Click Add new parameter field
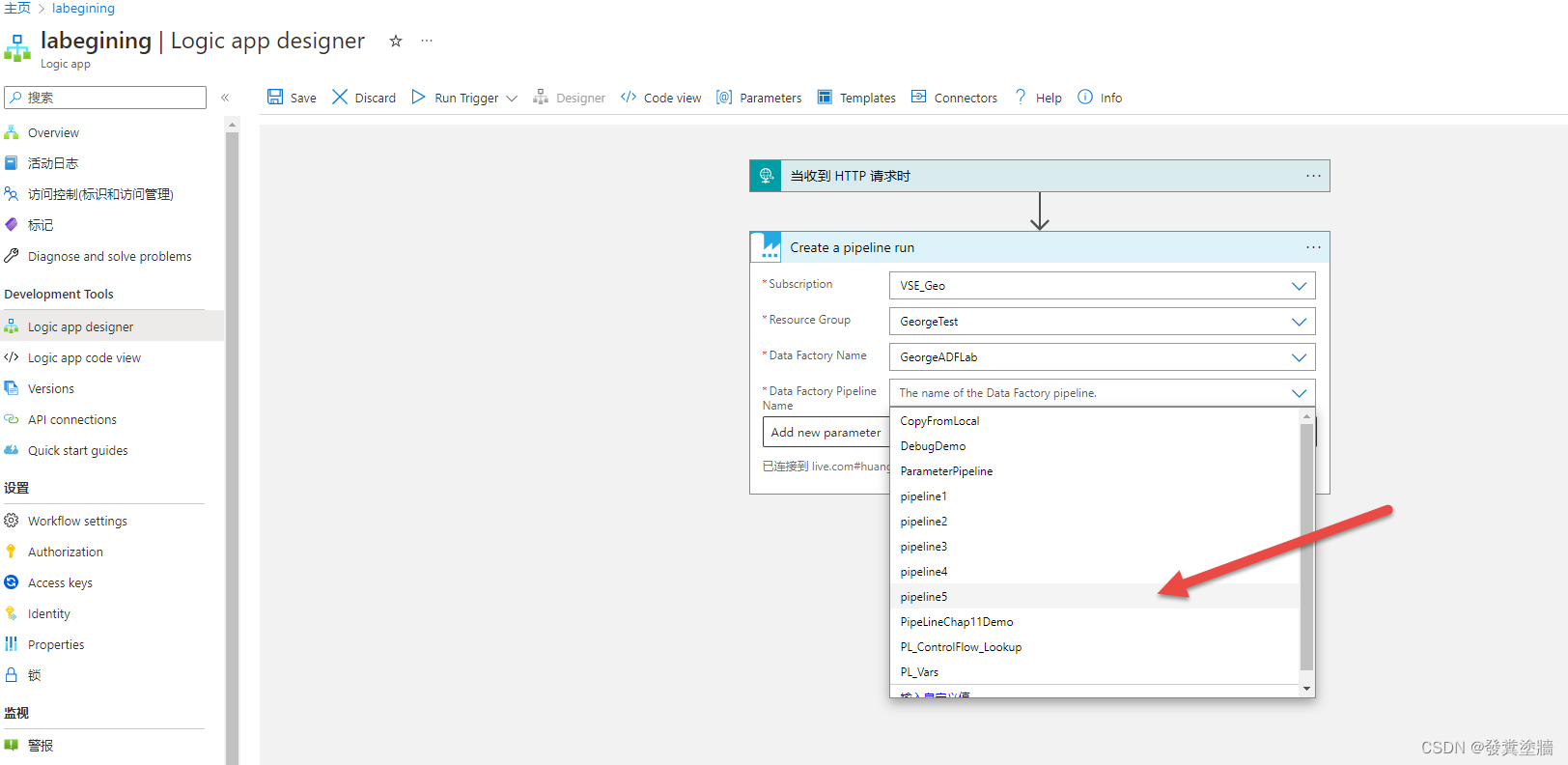1568x765 pixels. pyautogui.click(x=826, y=433)
